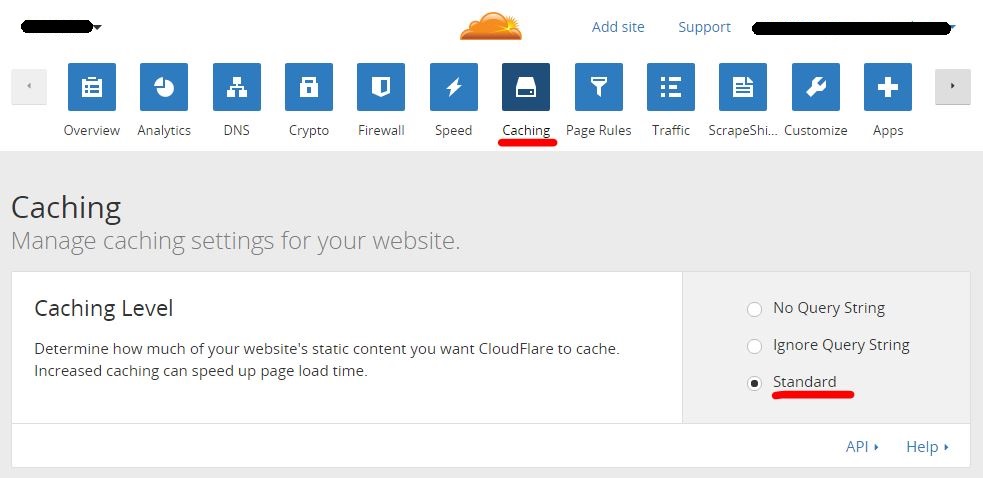Click the Traffic tab label
983x478 pixels.
671,130
